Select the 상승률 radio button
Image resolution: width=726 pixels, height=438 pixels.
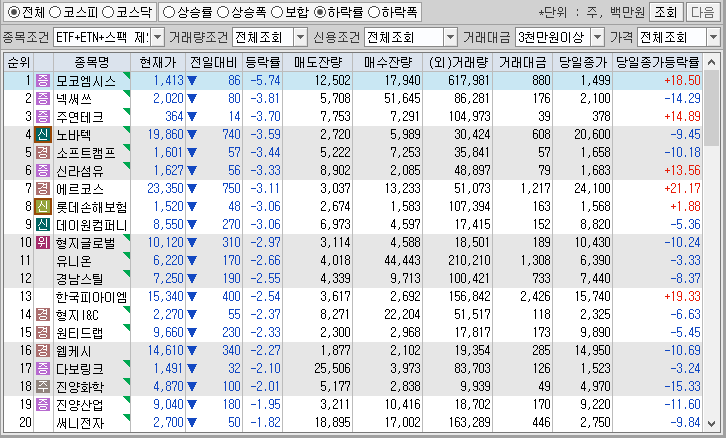[169, 13]
